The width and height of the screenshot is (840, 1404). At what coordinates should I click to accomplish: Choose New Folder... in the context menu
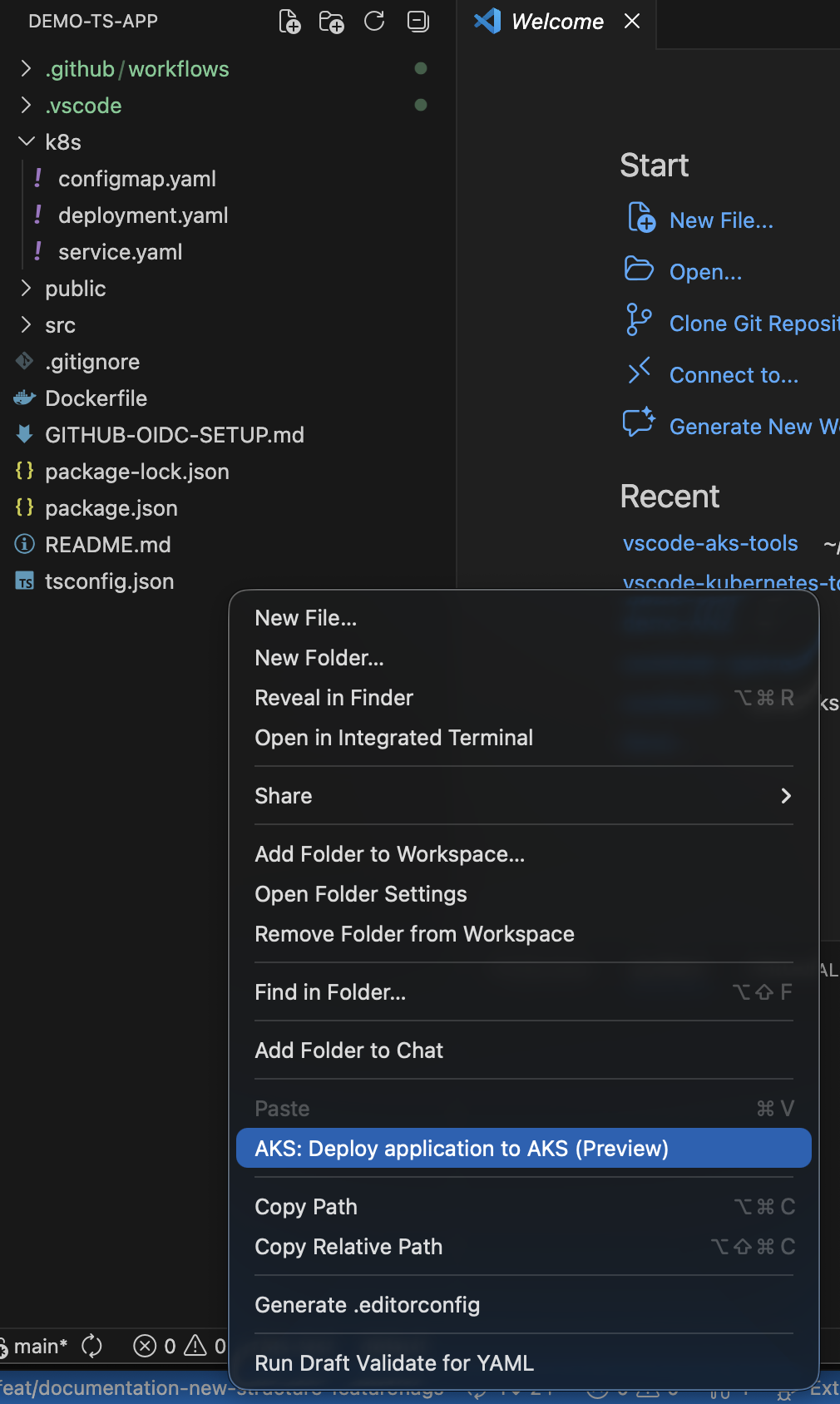coord(524,658)
